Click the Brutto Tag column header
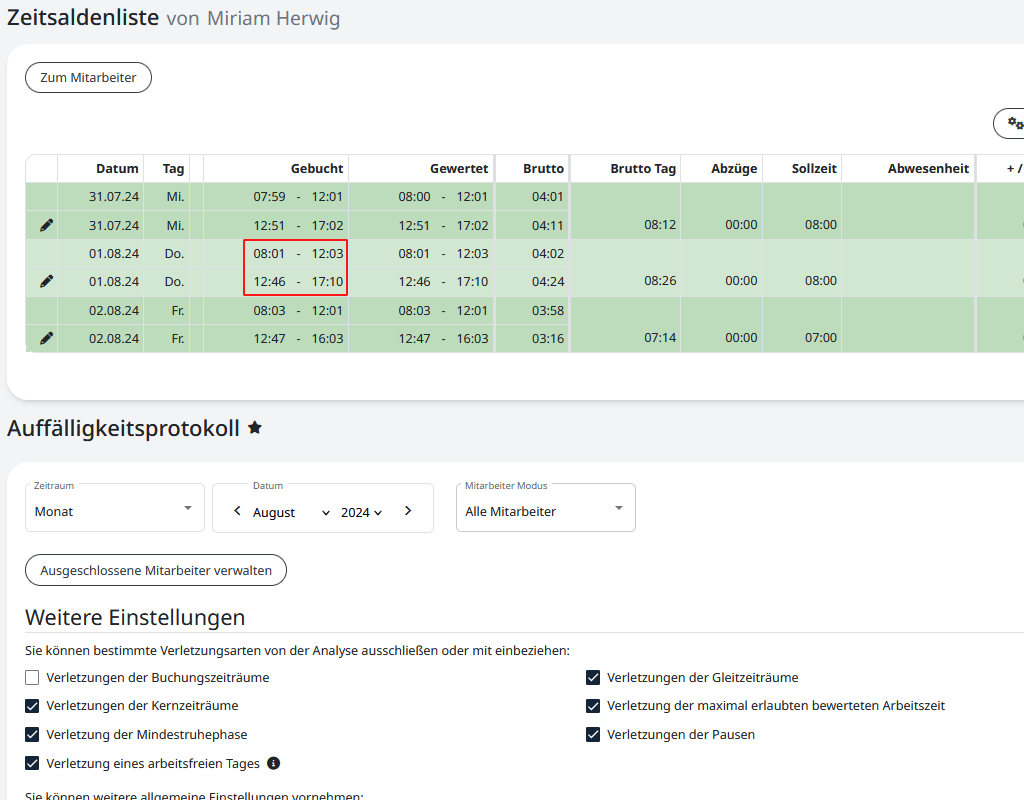Viewport: 1024px width, 800px height. pyautogui.click(x=643, y=169)
